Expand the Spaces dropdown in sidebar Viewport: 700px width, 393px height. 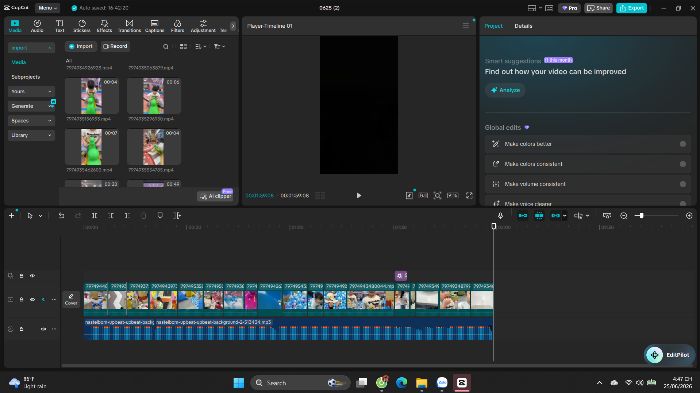click(x=31, y=121)
